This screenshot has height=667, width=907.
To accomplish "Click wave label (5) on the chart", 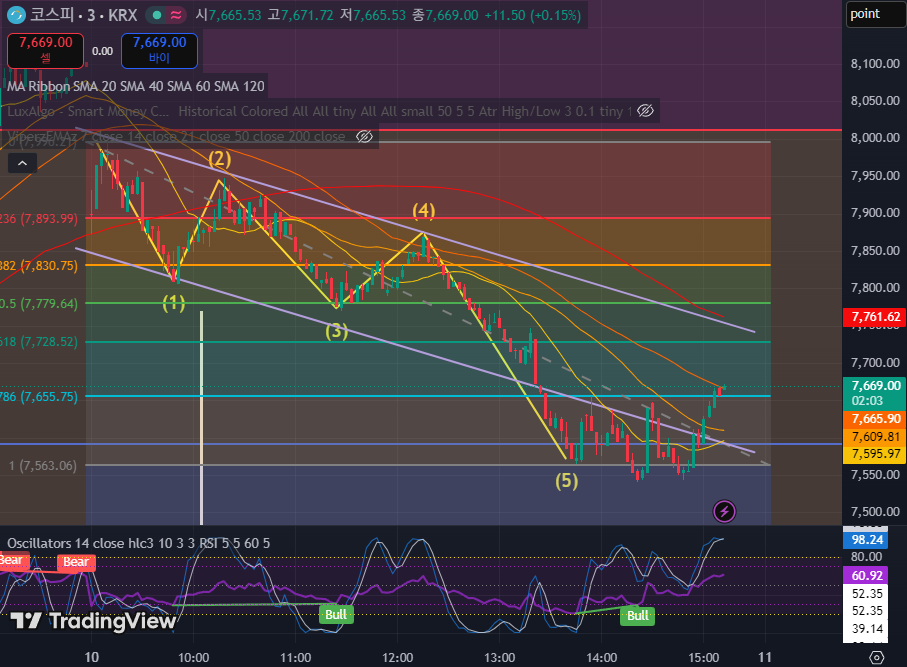I will (x=566, y=481).
